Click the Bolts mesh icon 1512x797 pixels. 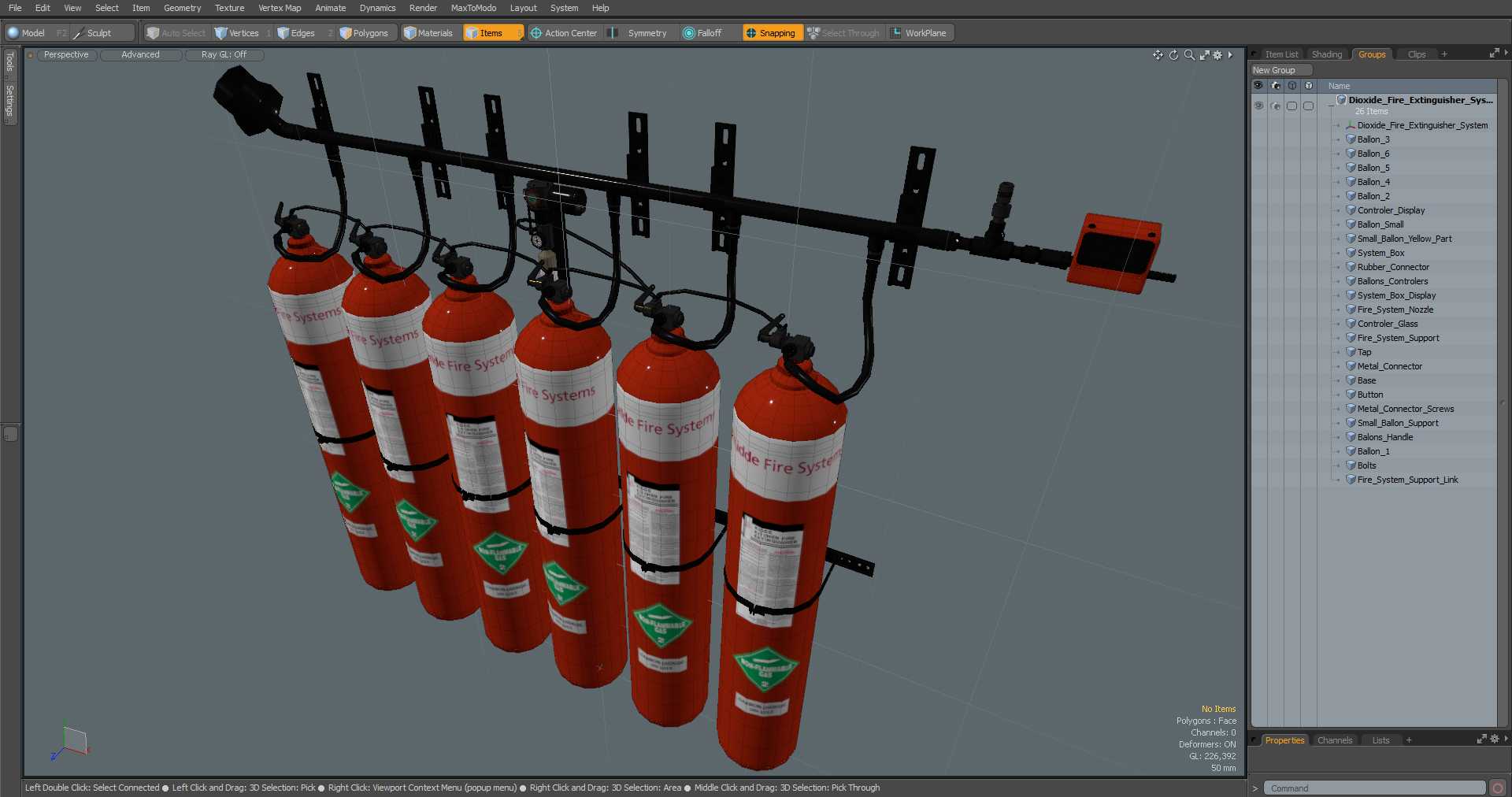tap(1351, 465)
